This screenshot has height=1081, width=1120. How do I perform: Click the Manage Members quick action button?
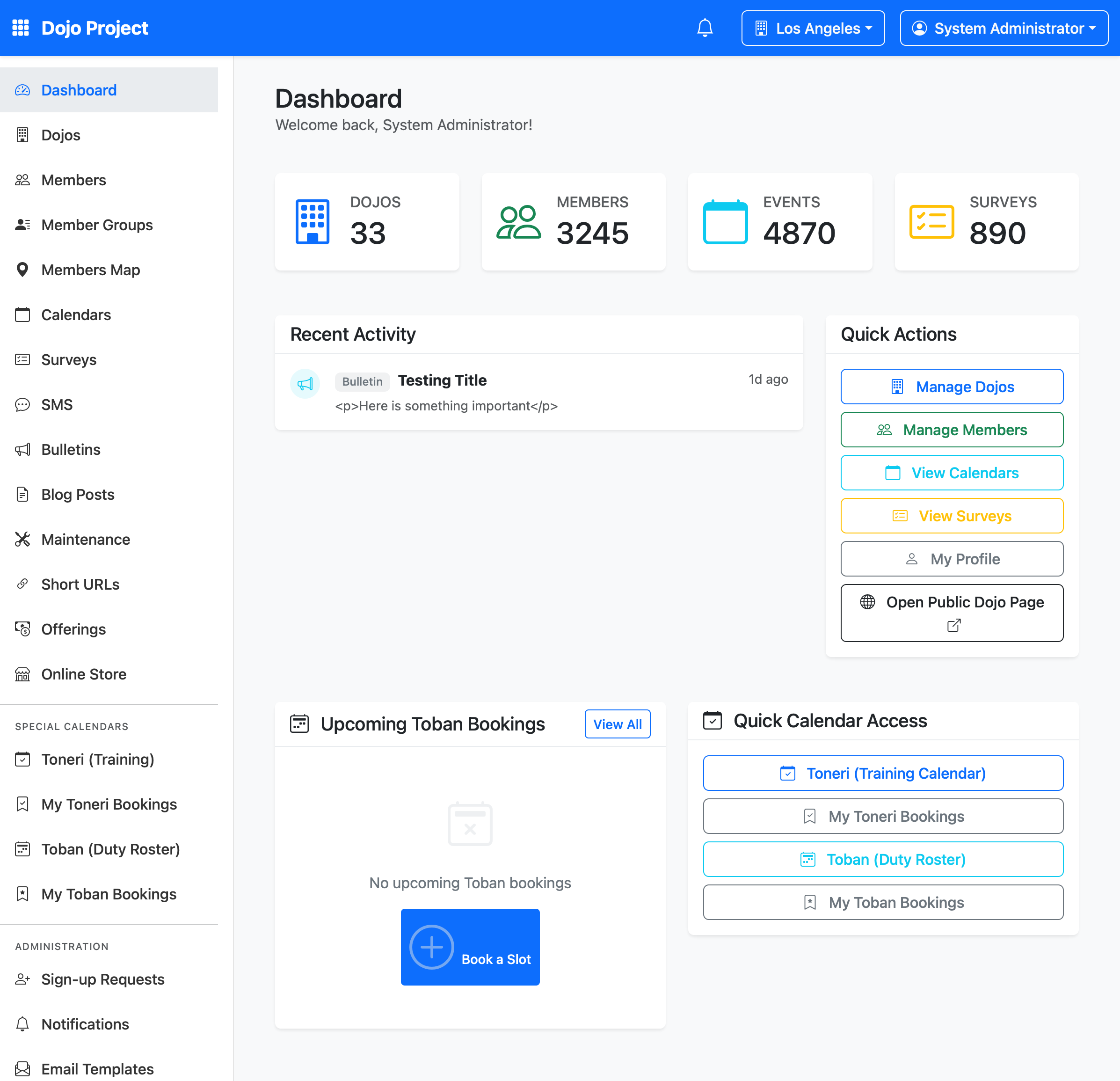click(x=952, y=429)
